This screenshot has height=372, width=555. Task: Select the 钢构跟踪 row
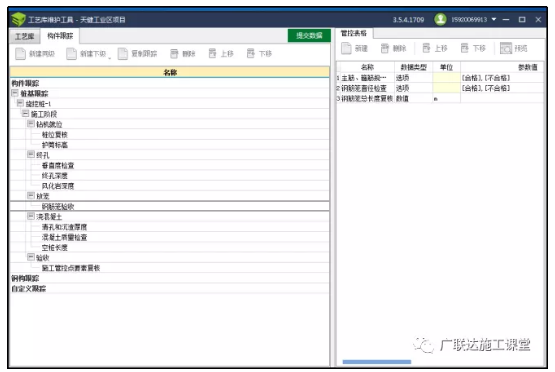[x=170, y=278]
